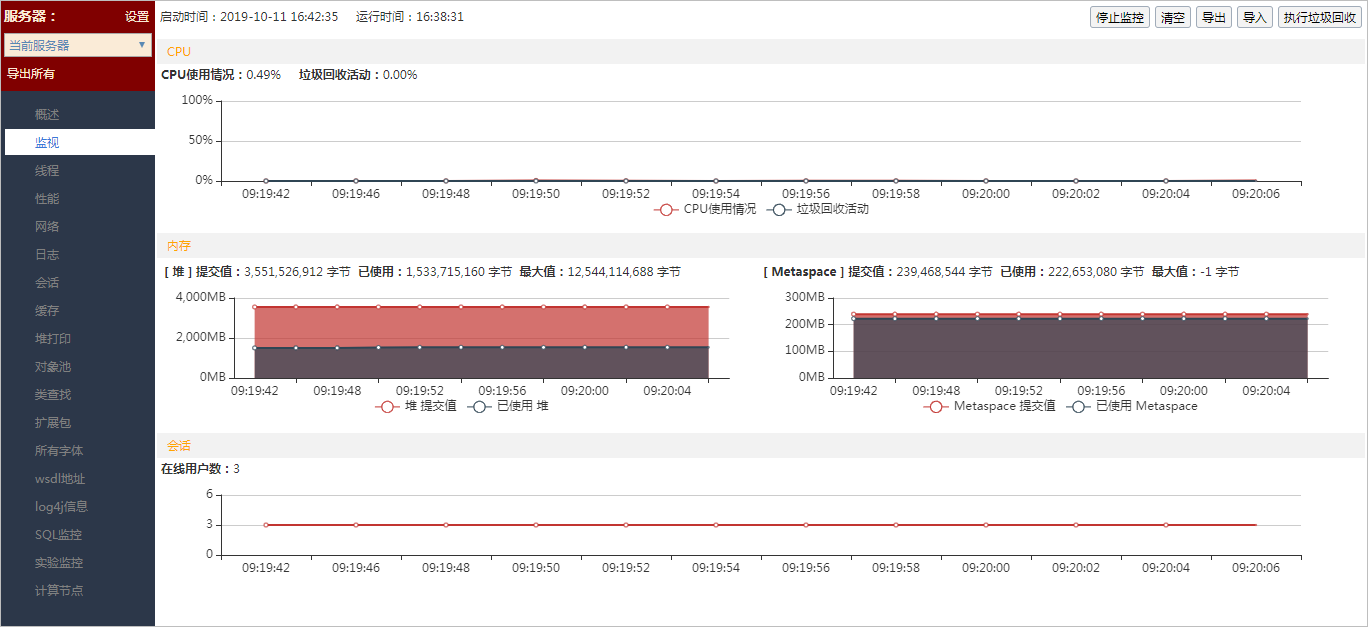Click the 服务器 label in sidebar
The image size is (1368, 627).
(x=31, y=16)
